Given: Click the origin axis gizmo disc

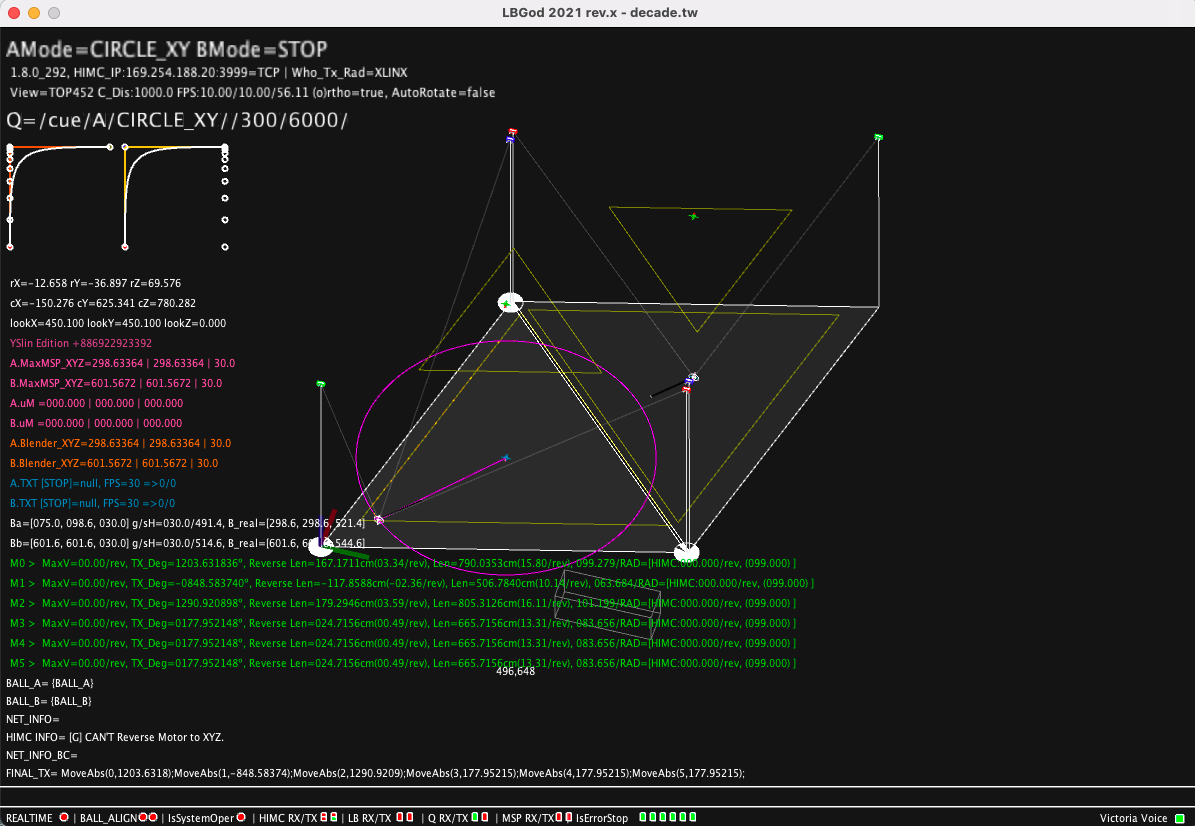Looking at the screenshot, I should pos(322,546).
